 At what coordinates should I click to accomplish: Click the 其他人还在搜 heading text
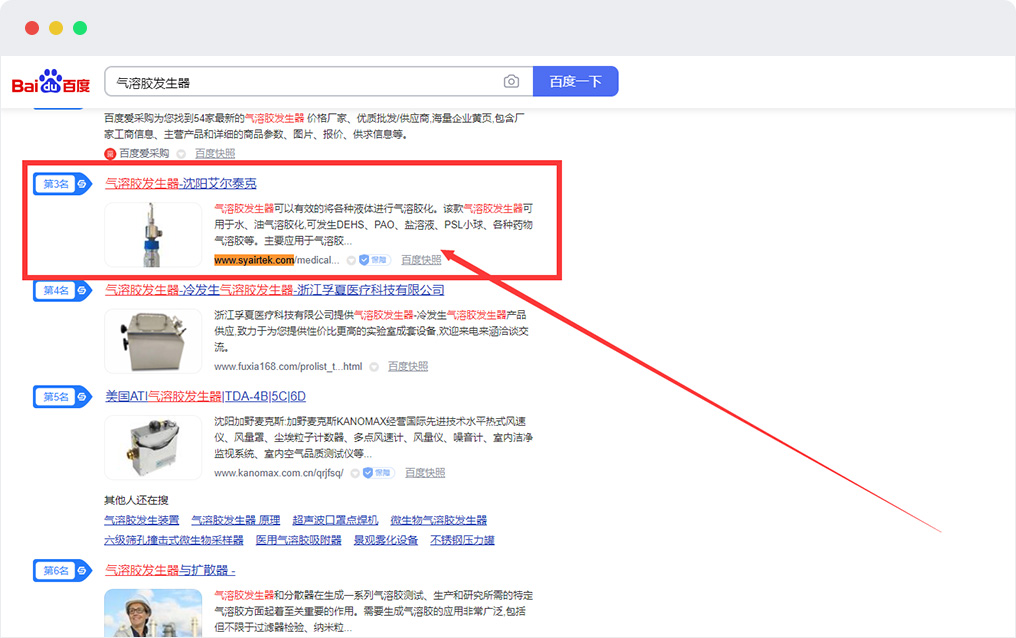(136, 500)
